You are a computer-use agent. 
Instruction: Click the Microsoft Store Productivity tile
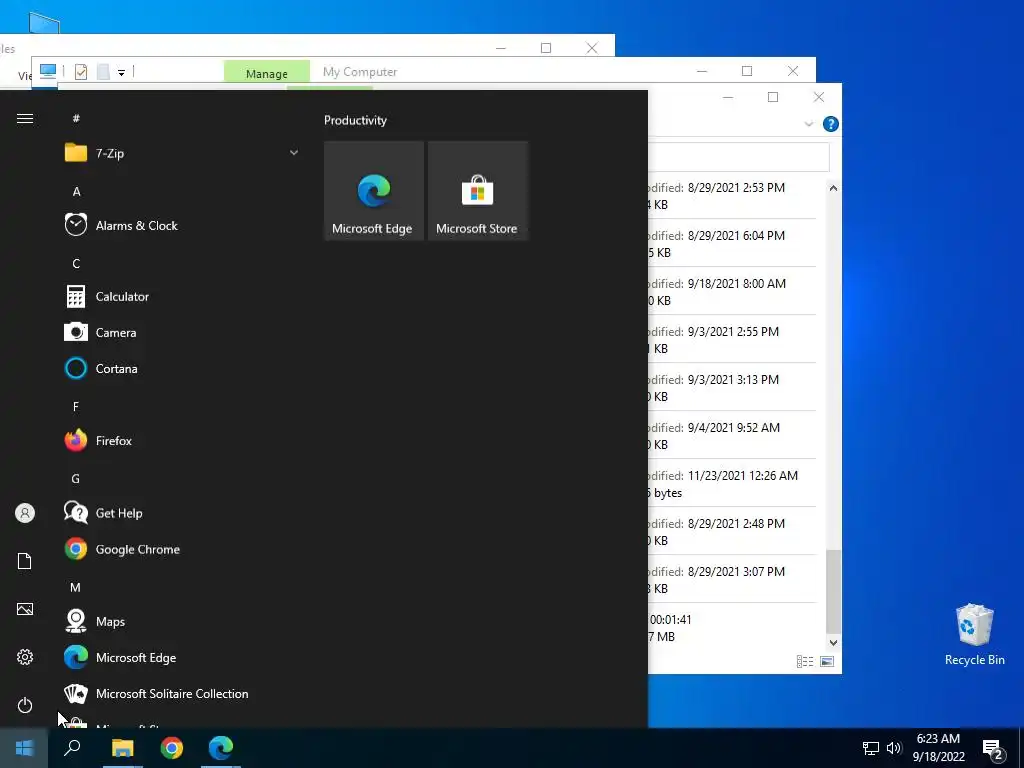tap(477, 191)
